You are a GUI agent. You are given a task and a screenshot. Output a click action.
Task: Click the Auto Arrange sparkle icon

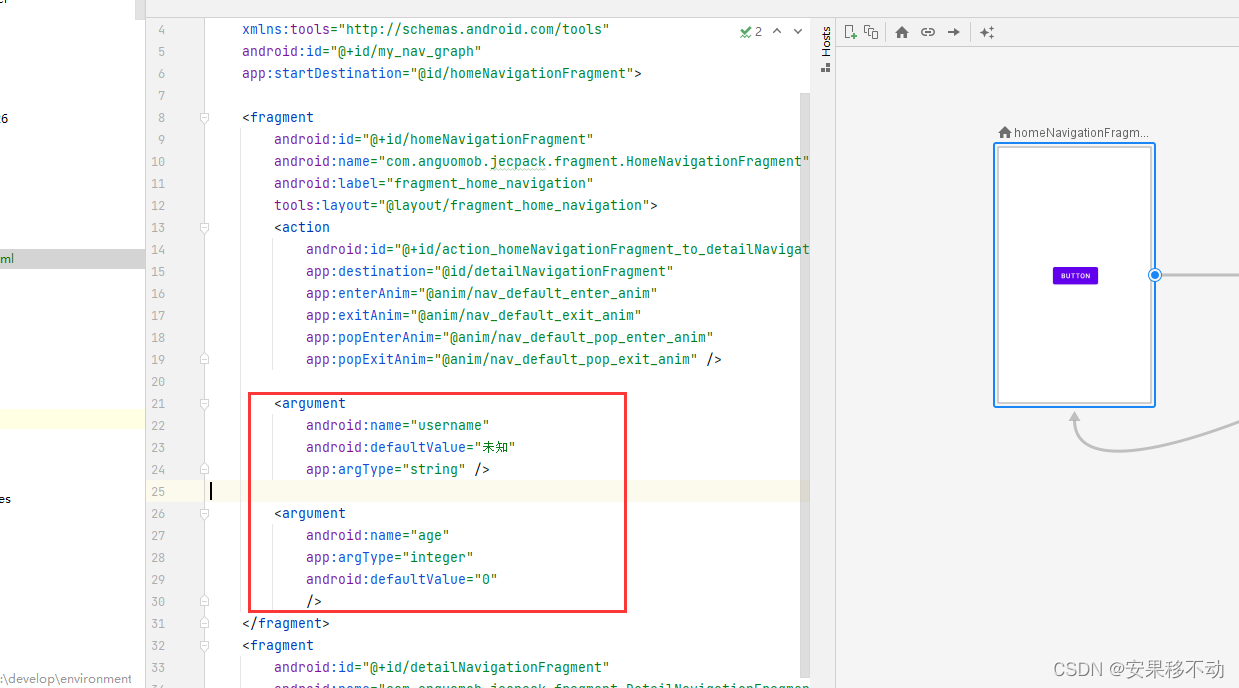point(987,32)
